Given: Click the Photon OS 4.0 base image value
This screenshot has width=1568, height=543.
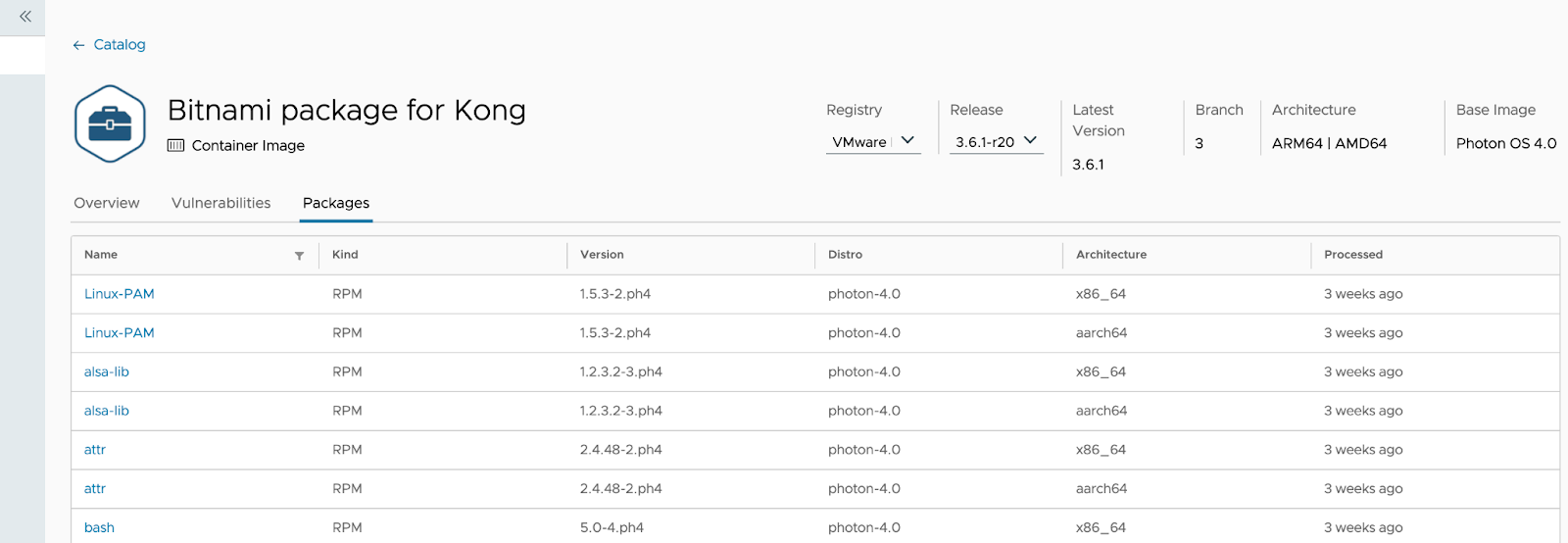Looking at the screenshot, I should (1506, 143).
